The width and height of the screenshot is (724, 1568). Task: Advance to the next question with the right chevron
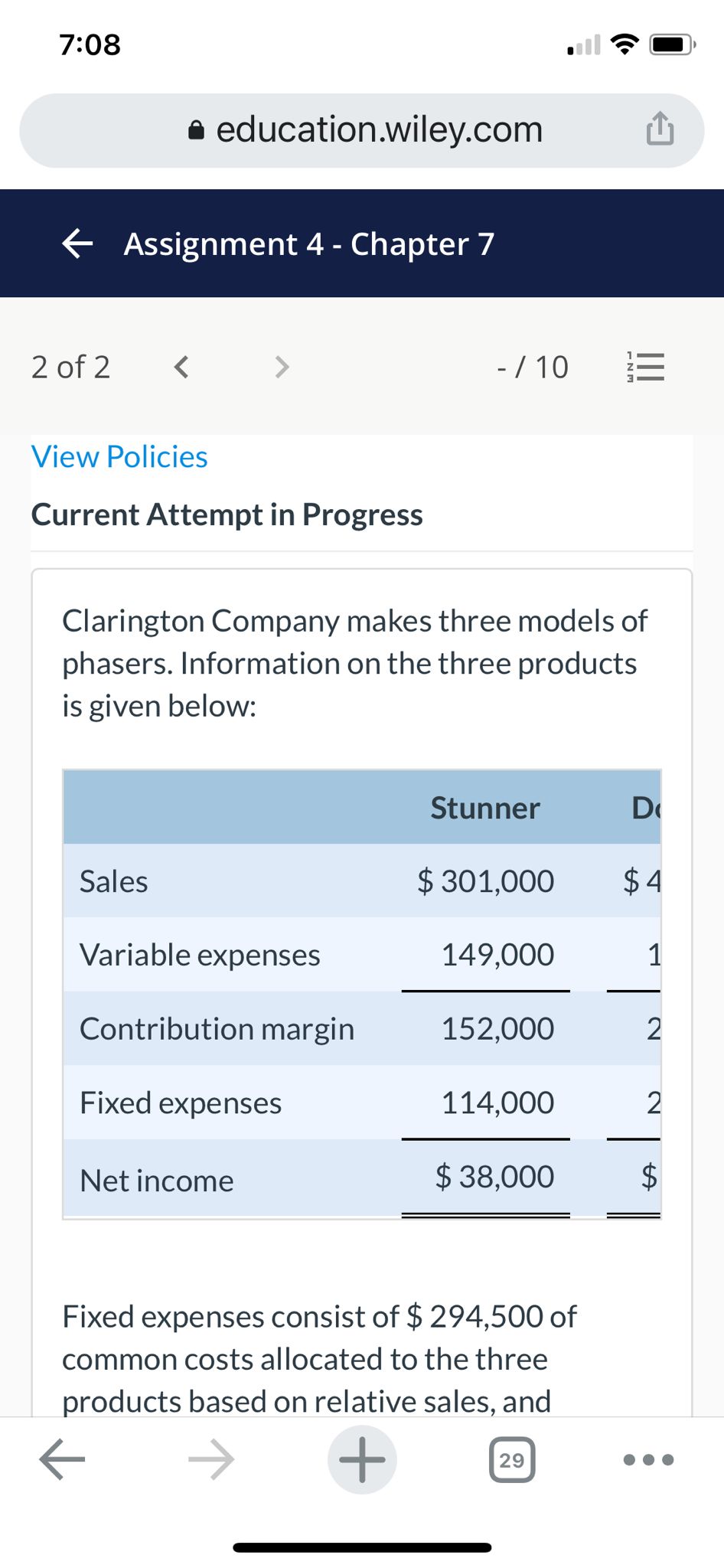[281, 367]
